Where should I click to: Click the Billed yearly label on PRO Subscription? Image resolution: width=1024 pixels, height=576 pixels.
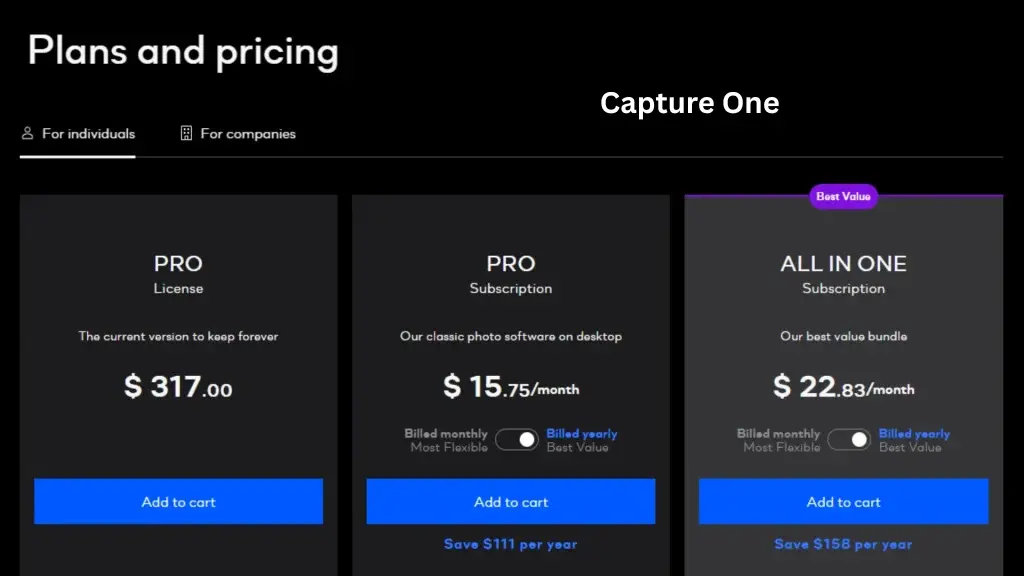(x=583, y=433)
